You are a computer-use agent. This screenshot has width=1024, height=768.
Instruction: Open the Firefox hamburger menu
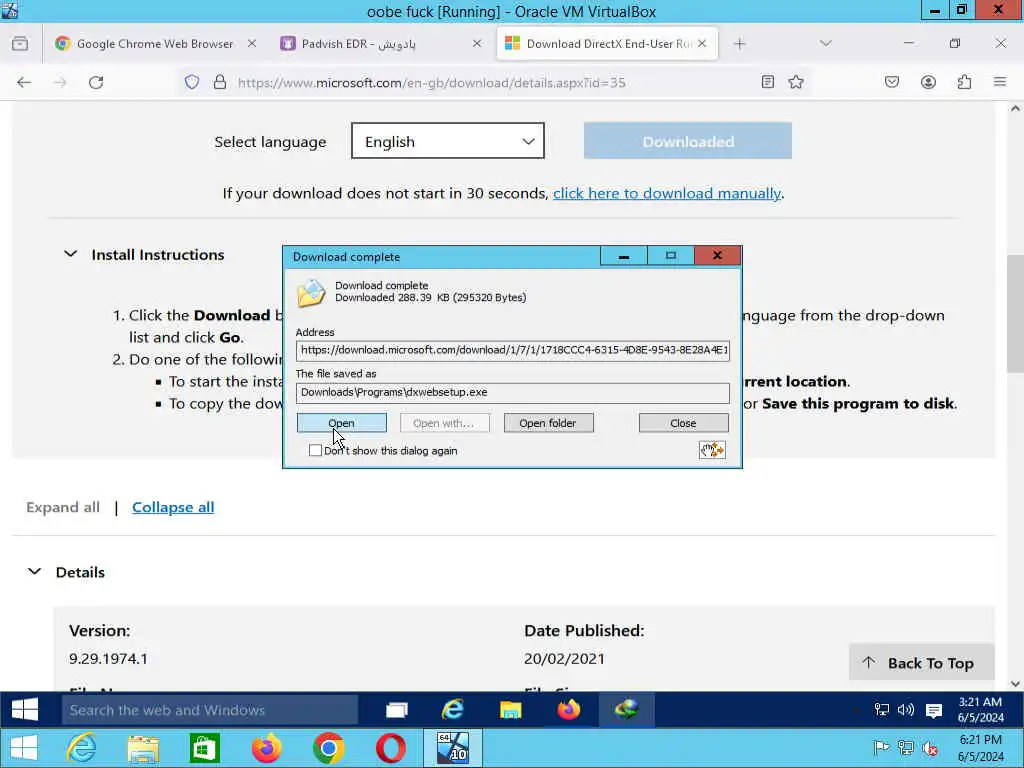pyautogui.click(x=1000, y=82)
